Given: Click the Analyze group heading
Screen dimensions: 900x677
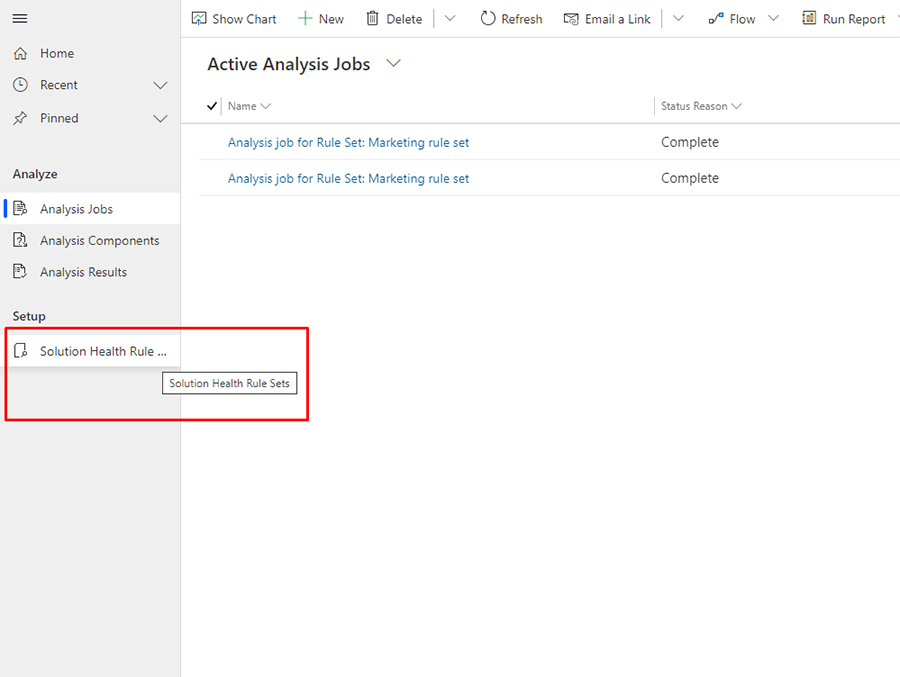Looking at the screenshot, I should [35, 174].
